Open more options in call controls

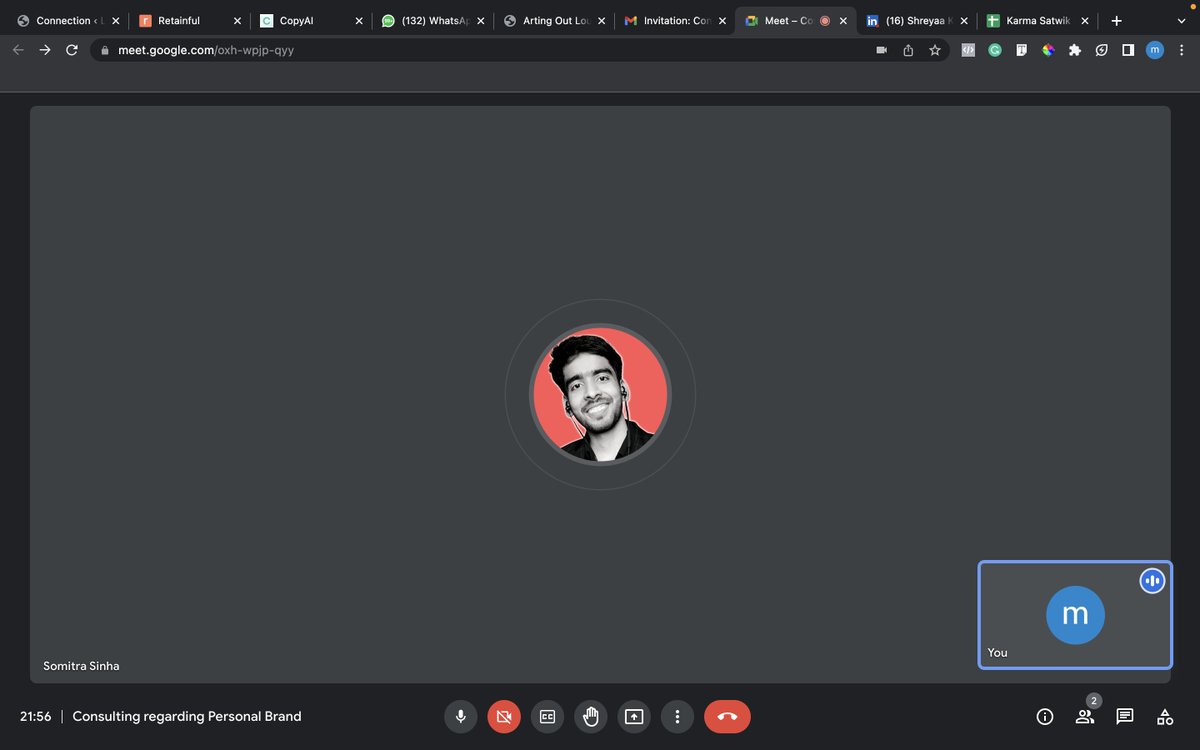(677, 716)
